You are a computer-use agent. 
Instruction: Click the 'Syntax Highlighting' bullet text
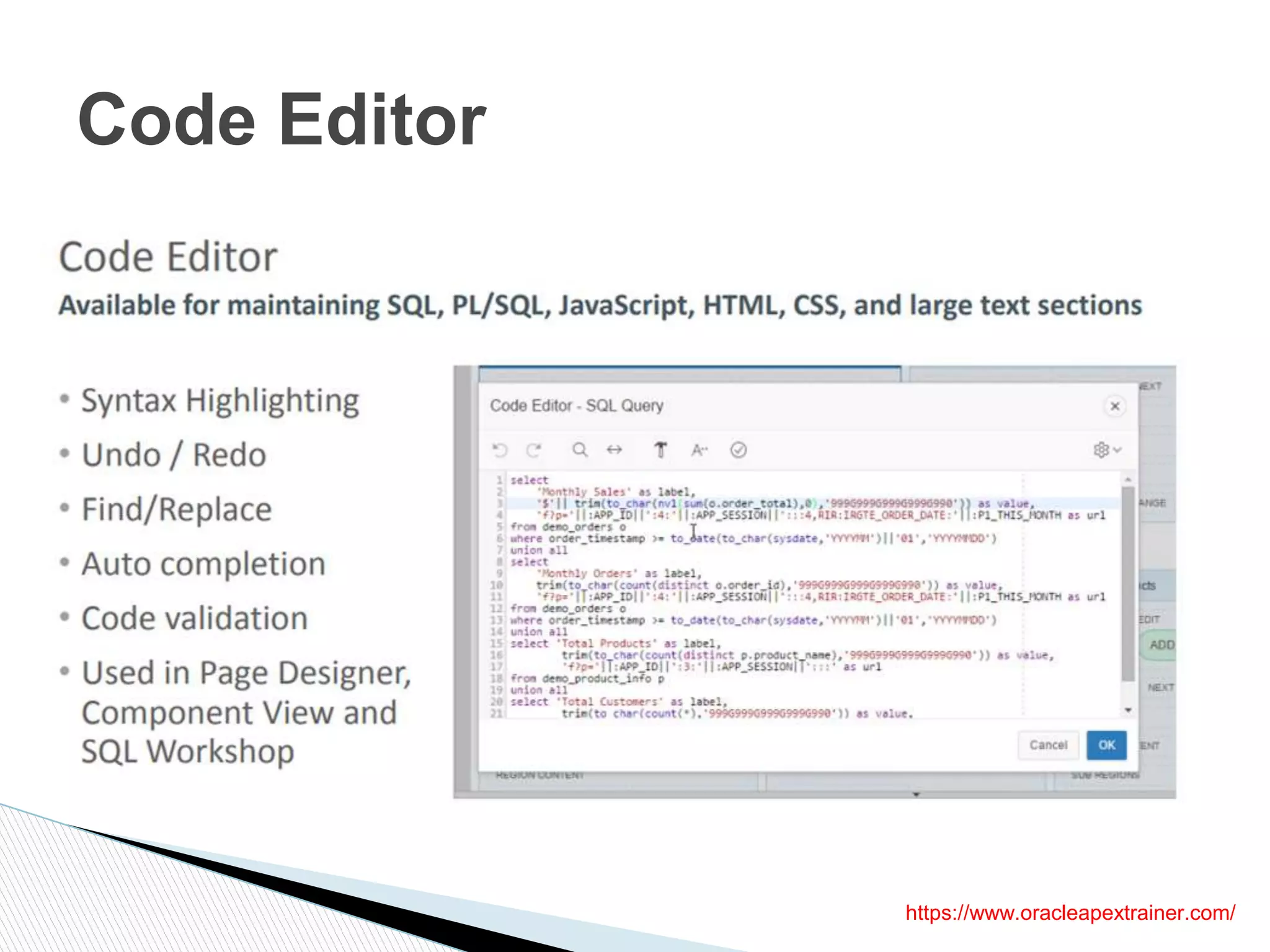[x=220, y=402]
